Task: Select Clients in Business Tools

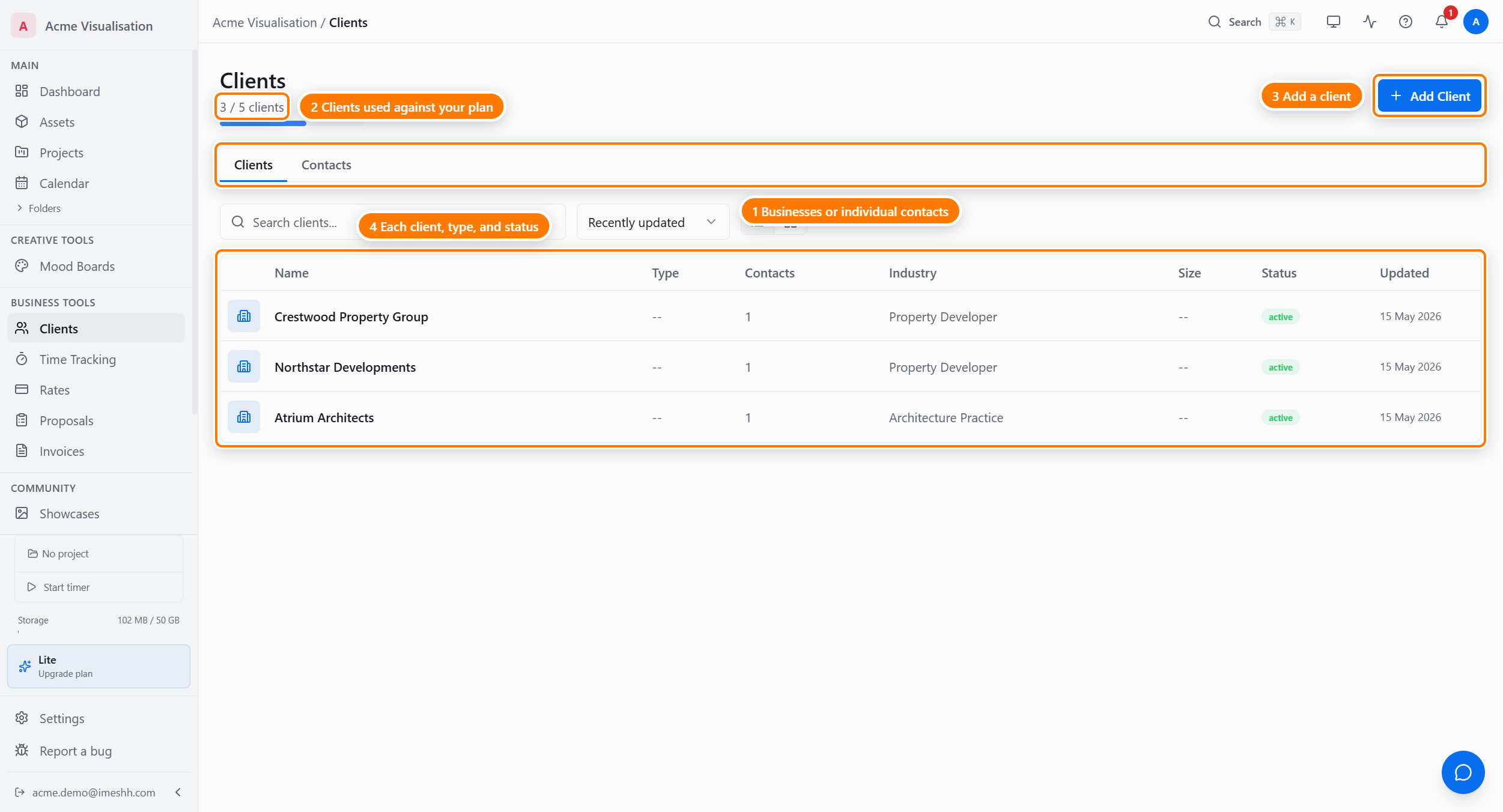Action: pyautogui.click(x=96, y=329)
